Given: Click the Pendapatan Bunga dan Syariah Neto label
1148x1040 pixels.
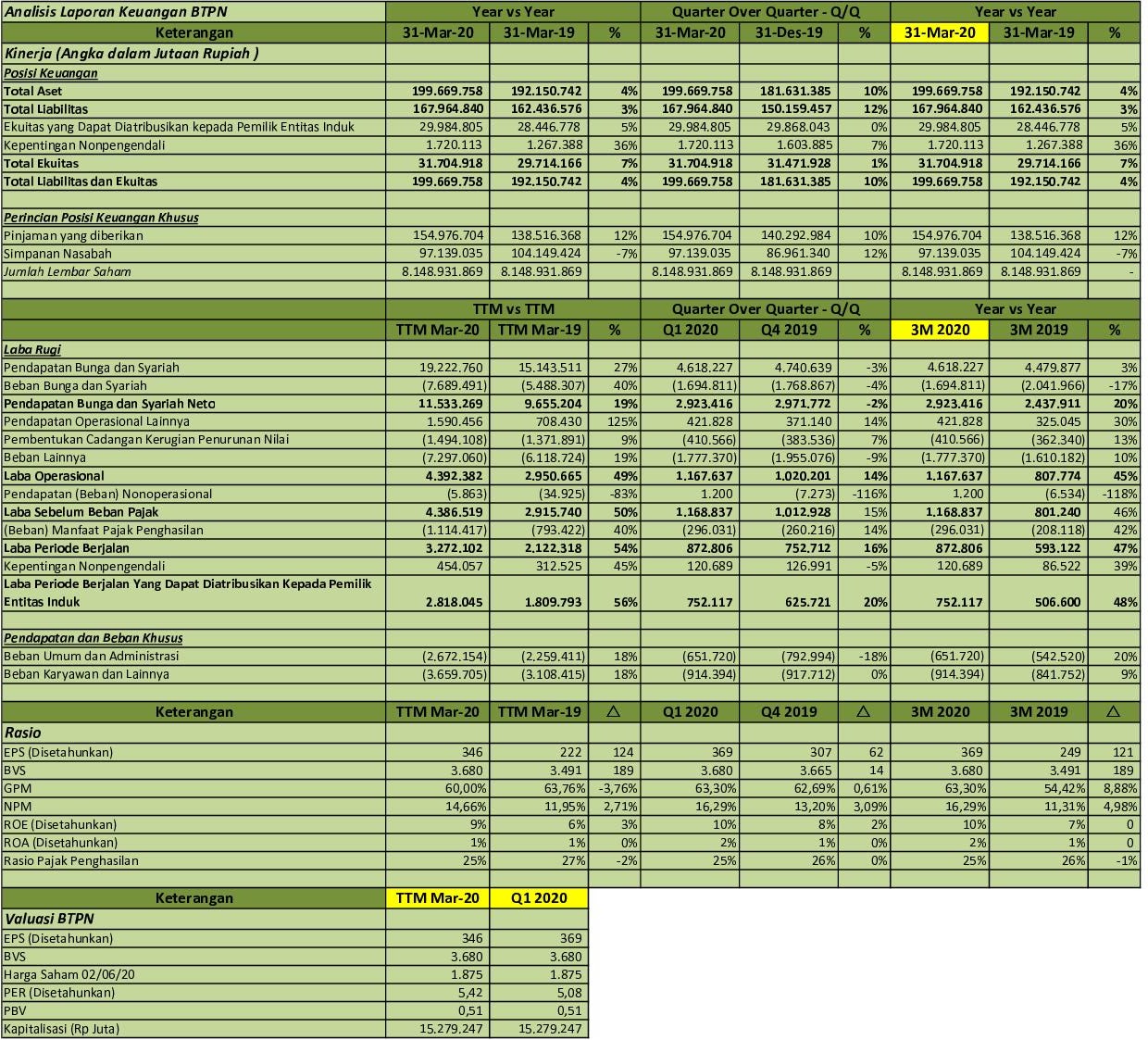Looking at the screenshot, I should (x=106, y=404).
